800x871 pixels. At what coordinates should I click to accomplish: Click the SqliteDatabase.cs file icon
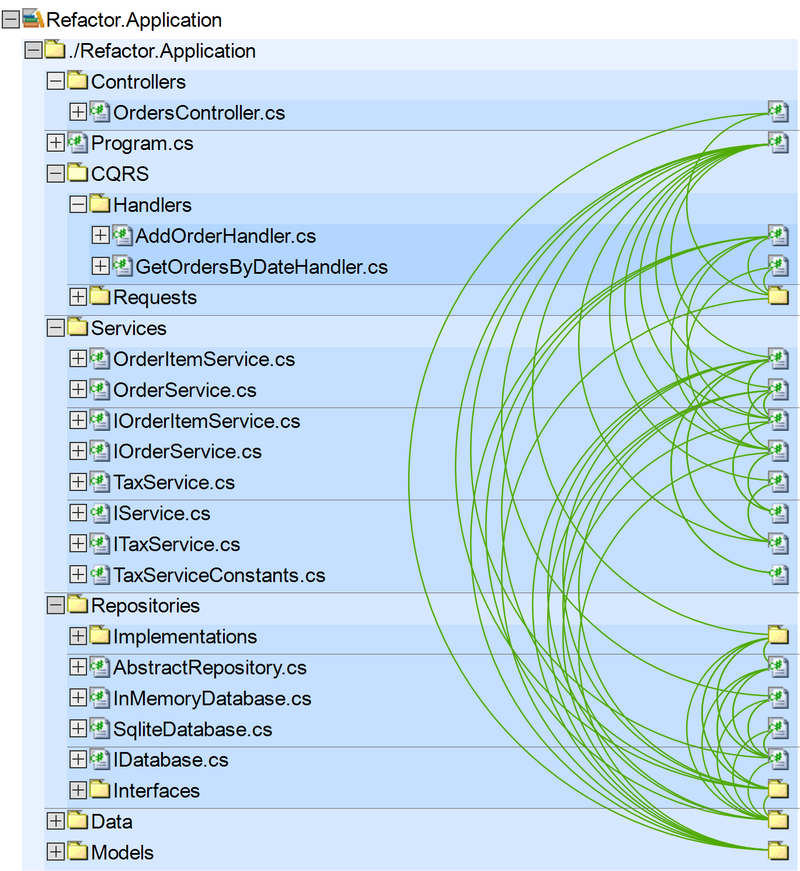(99, 728)
